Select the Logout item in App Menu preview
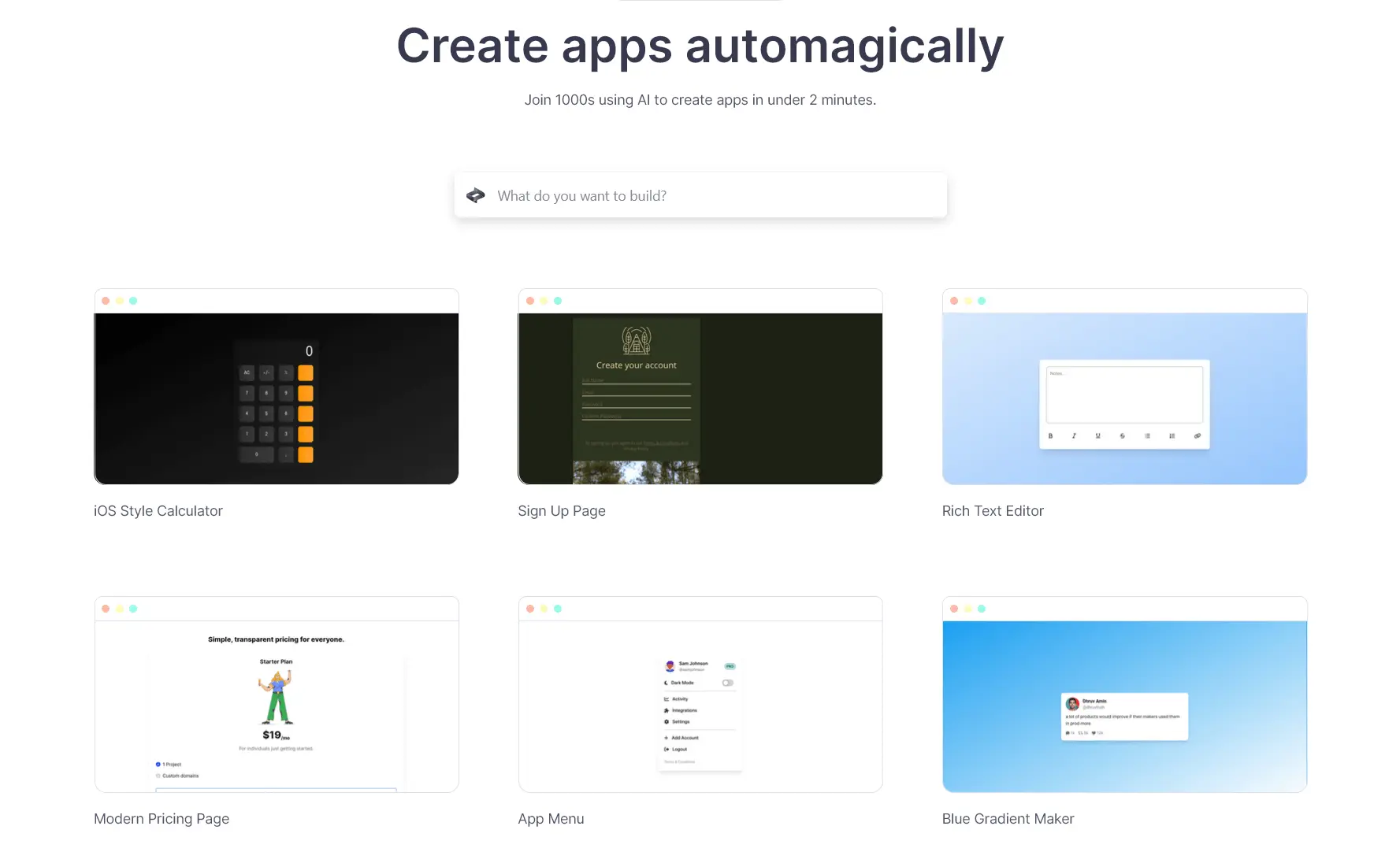This screenshot has width=1400, height=852. coord(678,750)
